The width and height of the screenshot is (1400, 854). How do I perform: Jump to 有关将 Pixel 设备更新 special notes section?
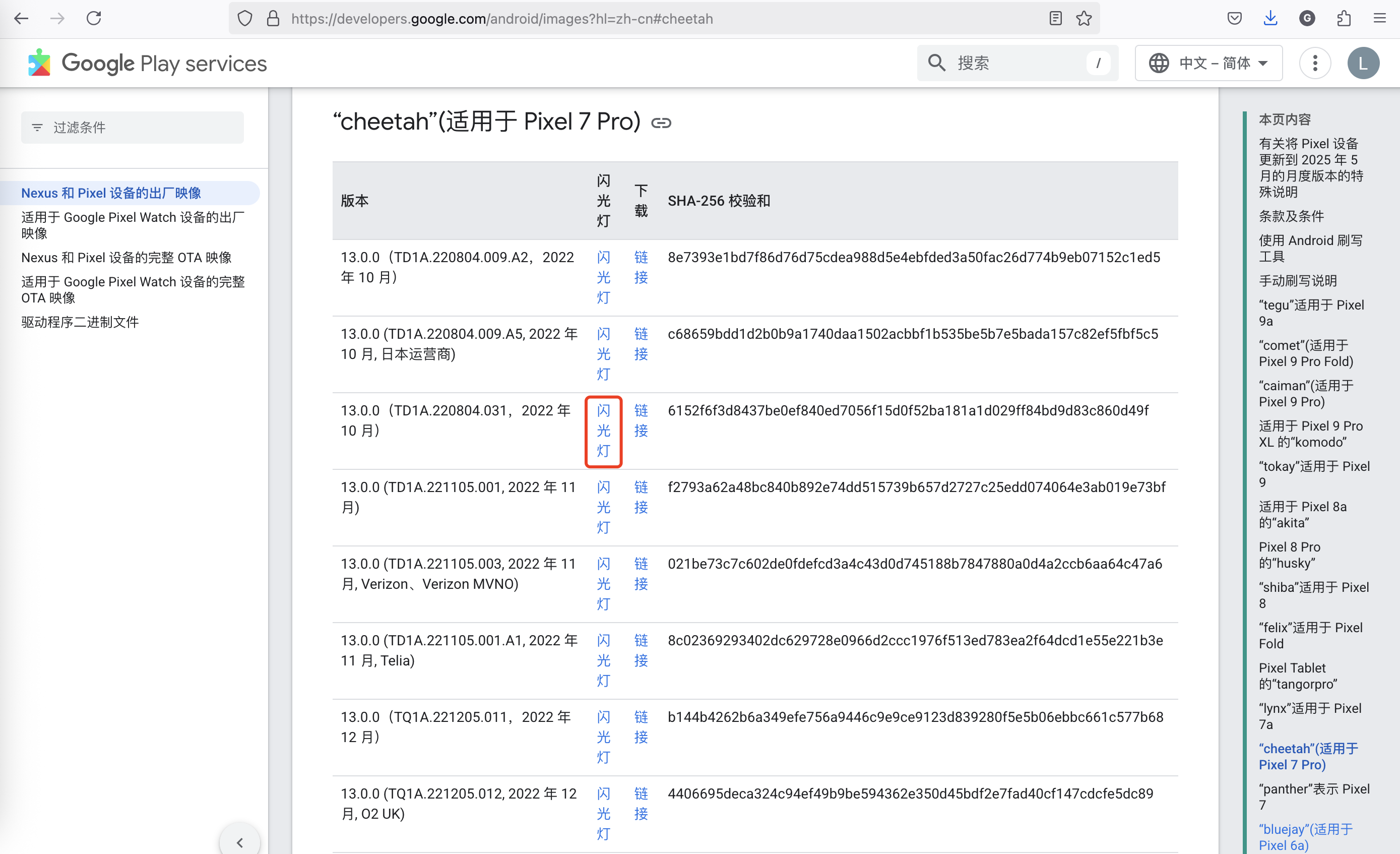point(1311,168)
